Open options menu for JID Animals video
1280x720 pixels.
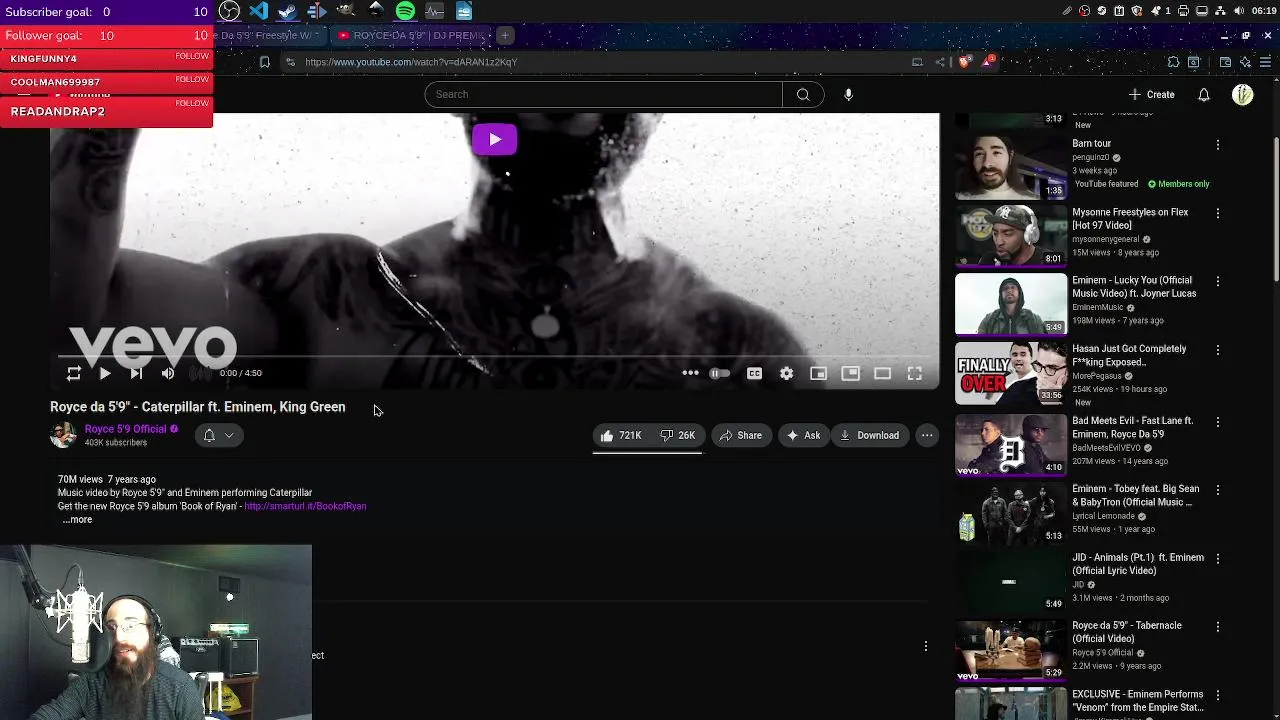(1218, 558)
